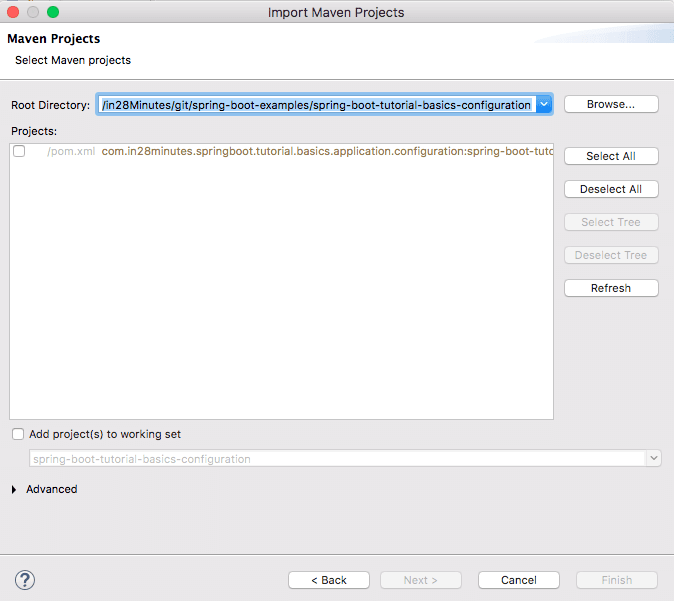
Task: Click the Next > button
Action: point(421,580)
